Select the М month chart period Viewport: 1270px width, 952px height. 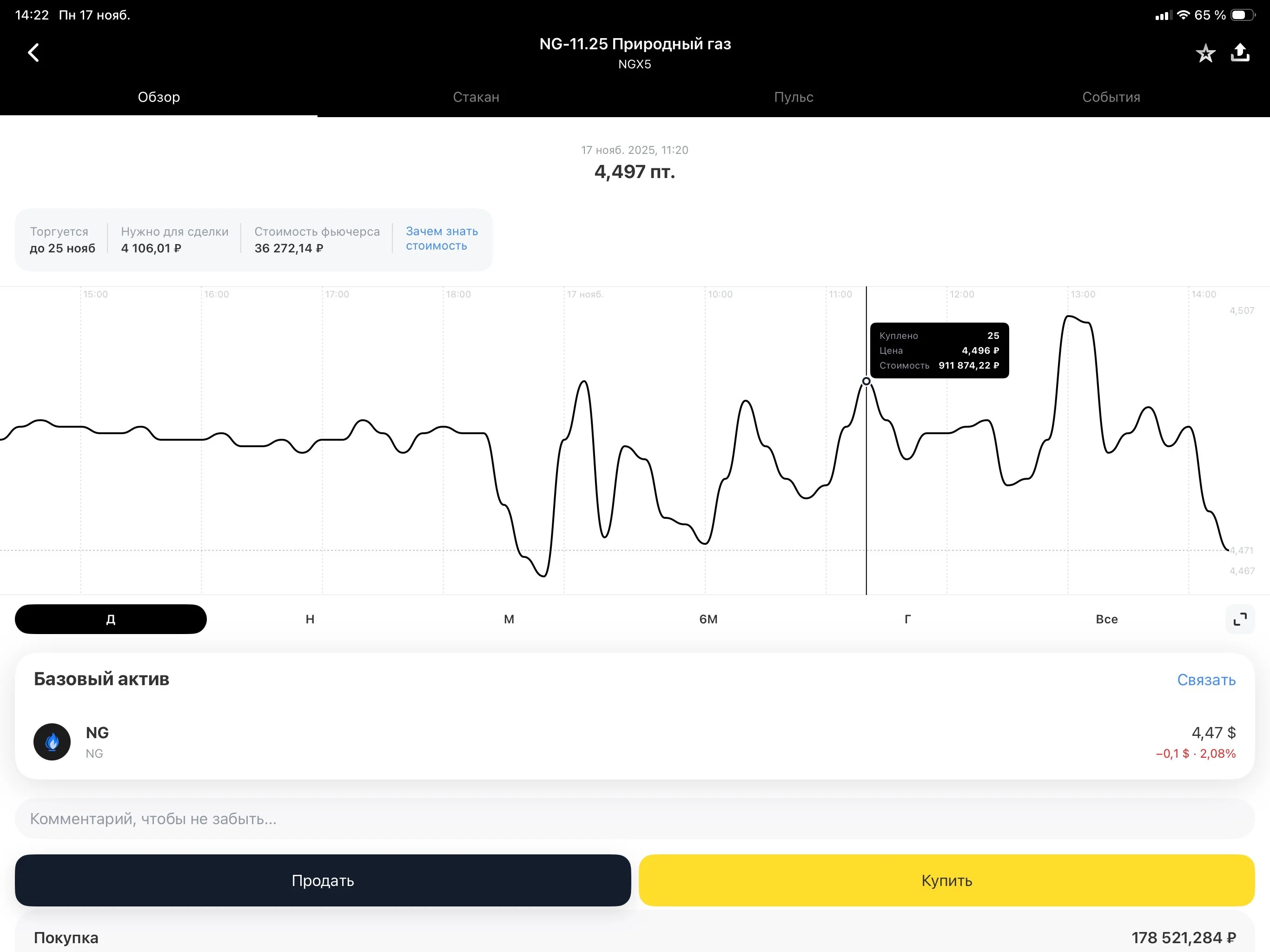pyautogui.click(x=509, y=619)
